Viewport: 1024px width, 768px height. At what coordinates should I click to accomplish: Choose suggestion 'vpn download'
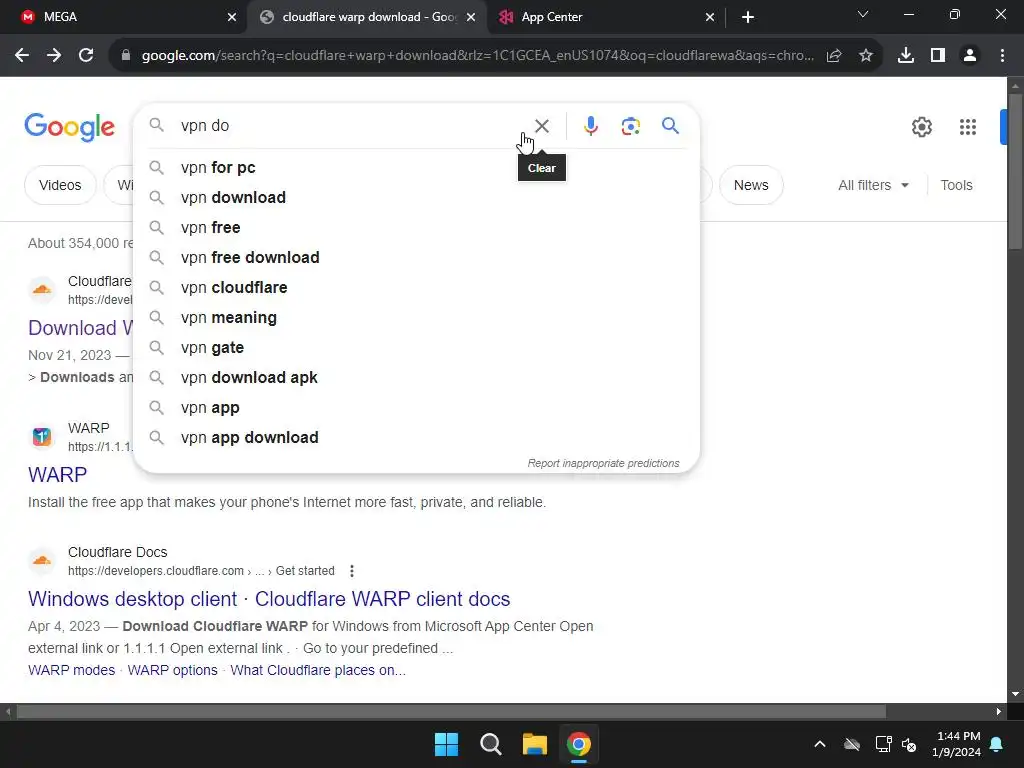pos(417,198)
